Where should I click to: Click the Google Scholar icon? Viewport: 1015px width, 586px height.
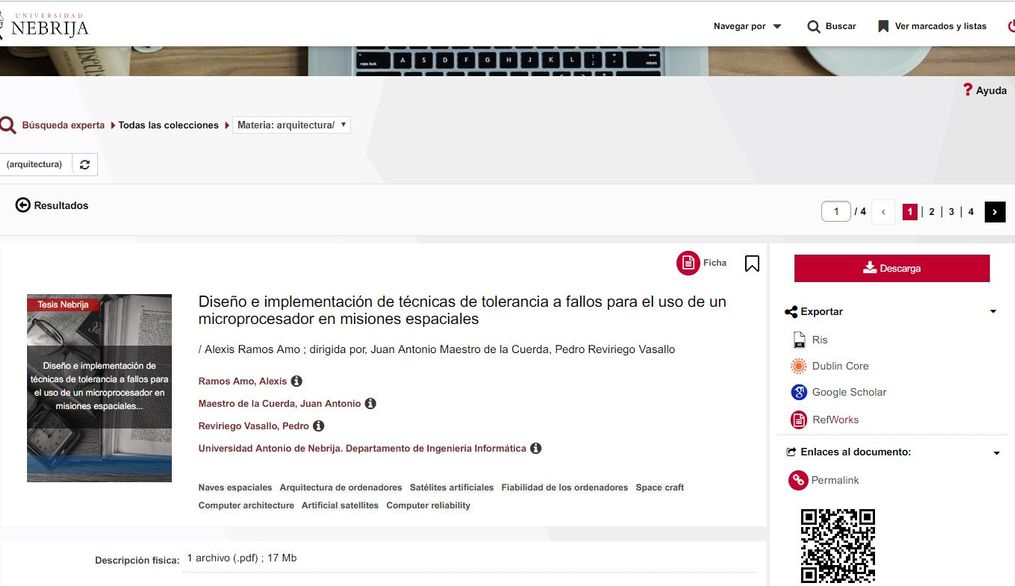(x=799, y=392)
